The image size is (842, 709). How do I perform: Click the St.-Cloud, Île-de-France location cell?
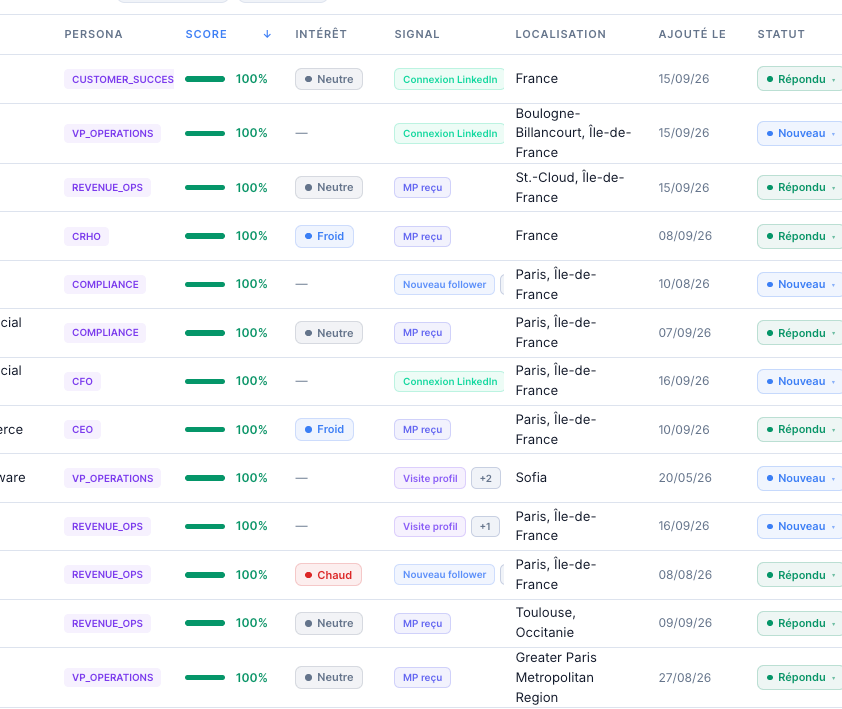(x=570, y=187)
